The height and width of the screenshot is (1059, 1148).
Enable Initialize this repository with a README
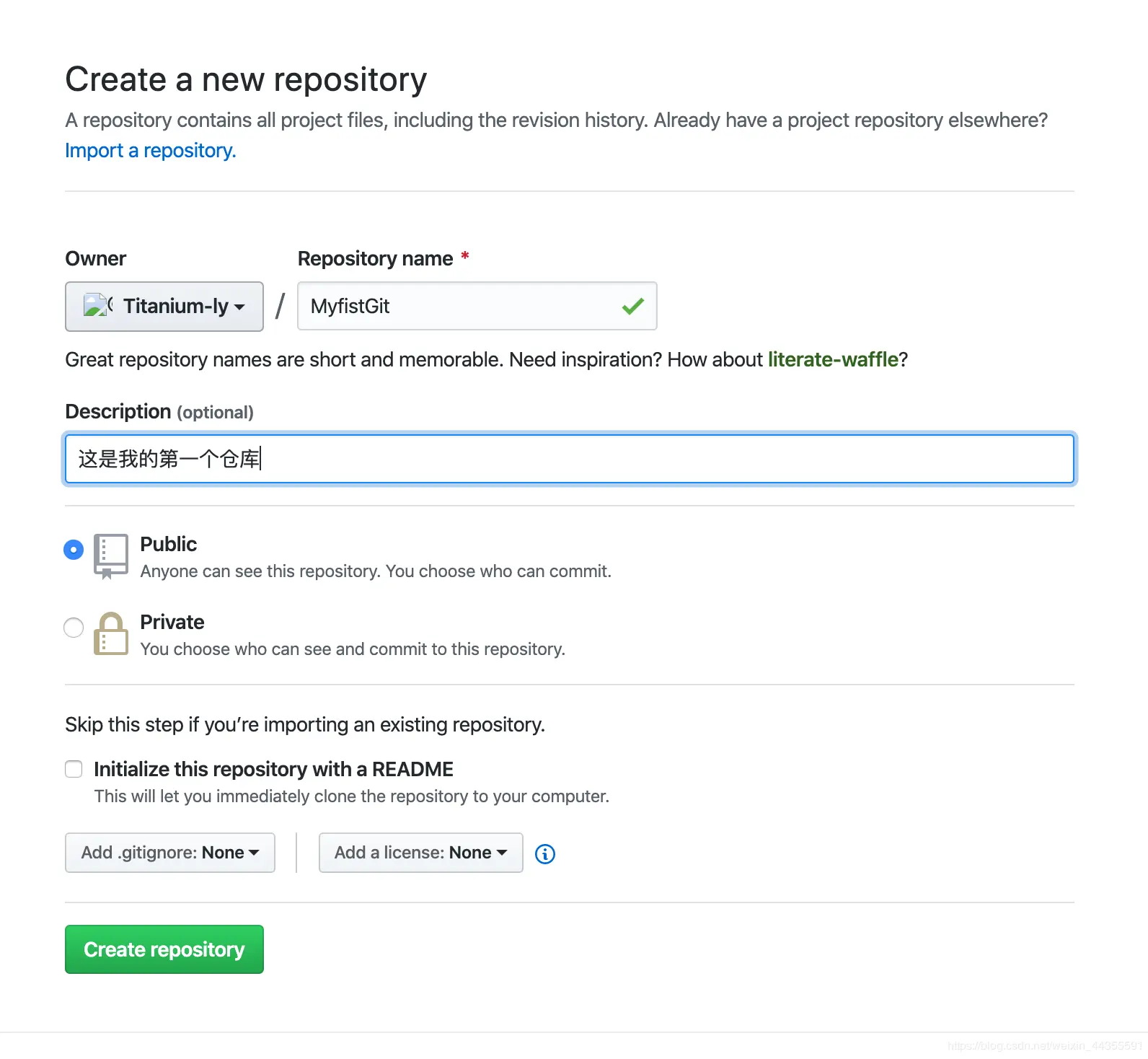pyautogui.click(x=74, y=769)
